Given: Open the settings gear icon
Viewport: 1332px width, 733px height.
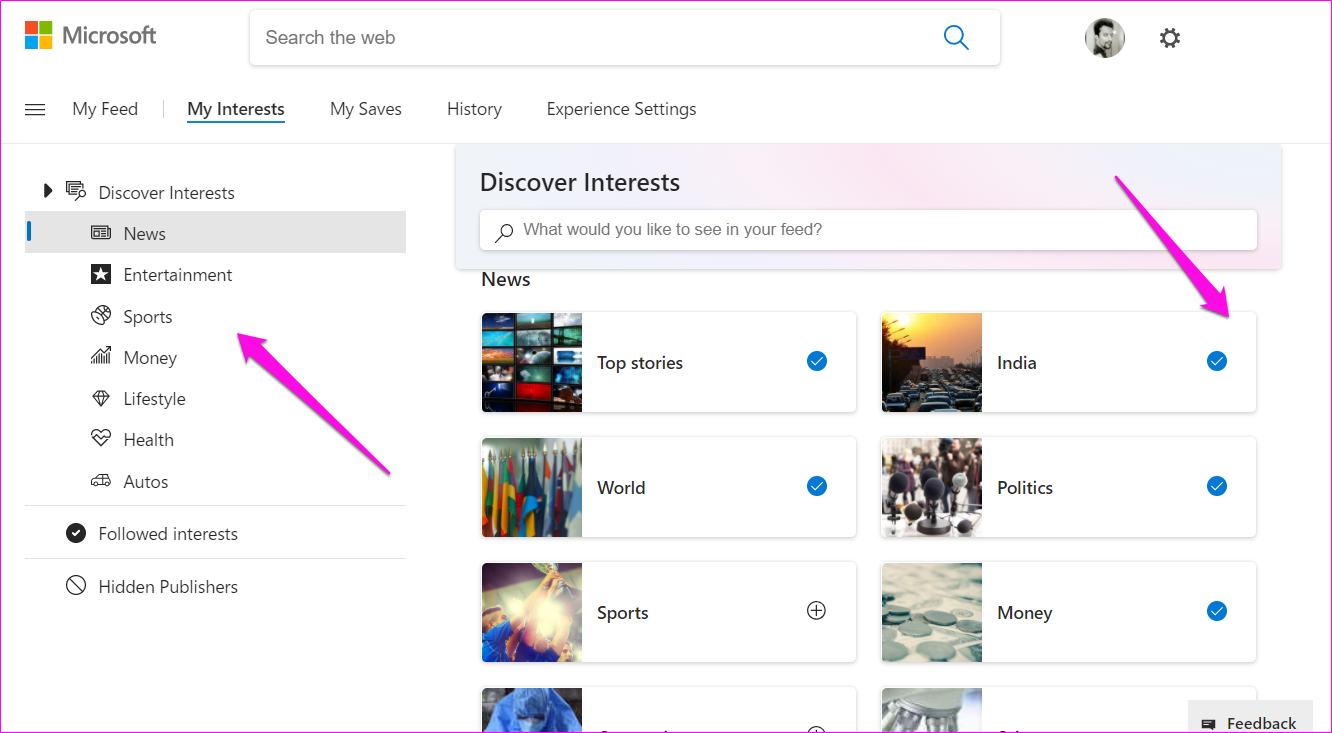Looking at the screenshot, I should 1169,38.
